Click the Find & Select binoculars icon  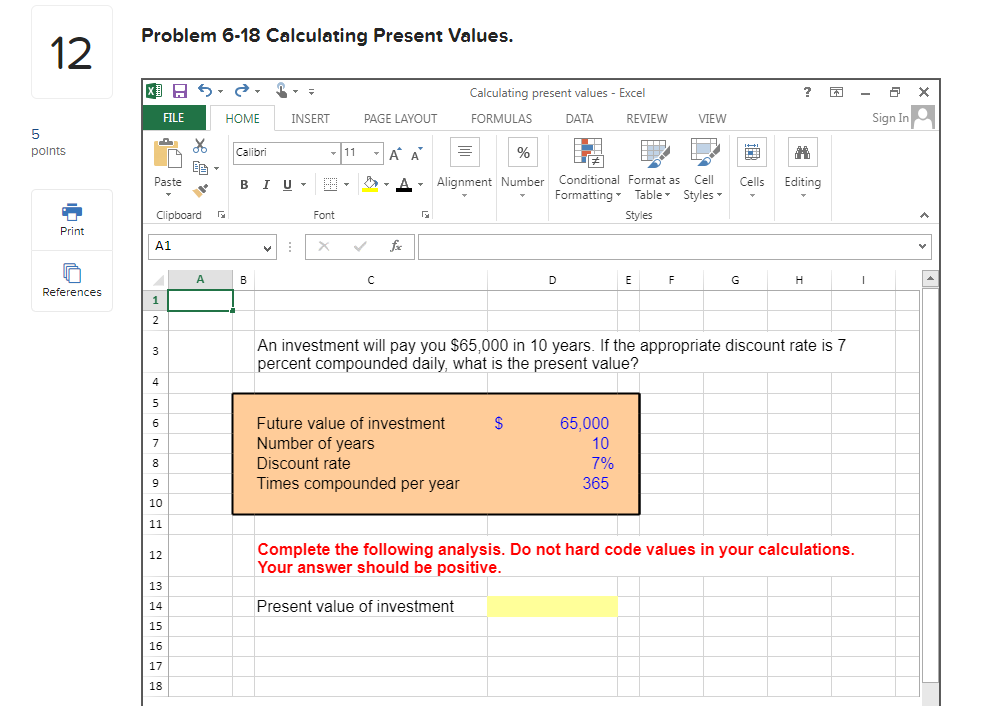[802, 150]
